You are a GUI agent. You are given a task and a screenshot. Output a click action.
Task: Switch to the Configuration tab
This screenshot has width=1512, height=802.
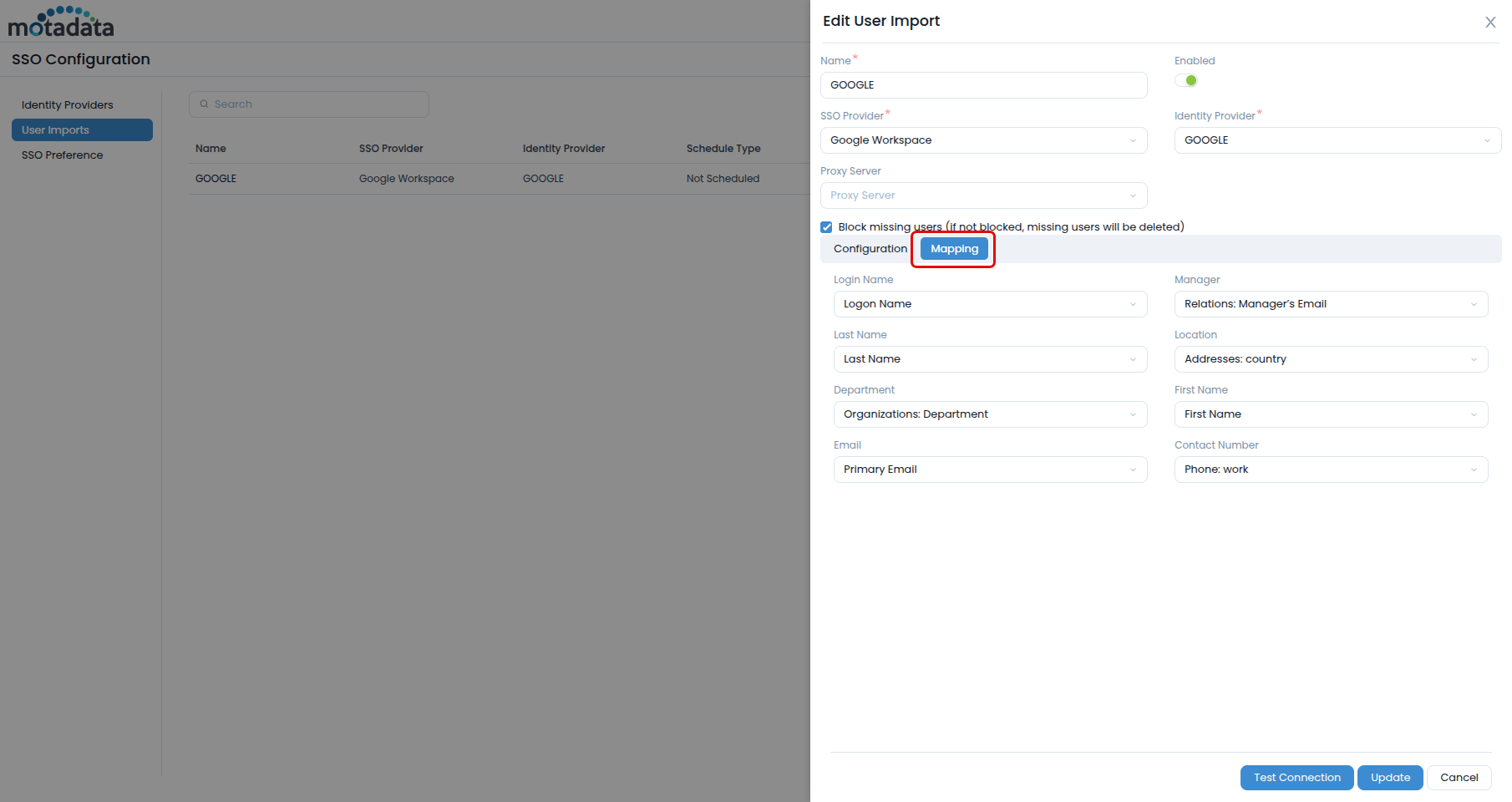pos(870,249)
